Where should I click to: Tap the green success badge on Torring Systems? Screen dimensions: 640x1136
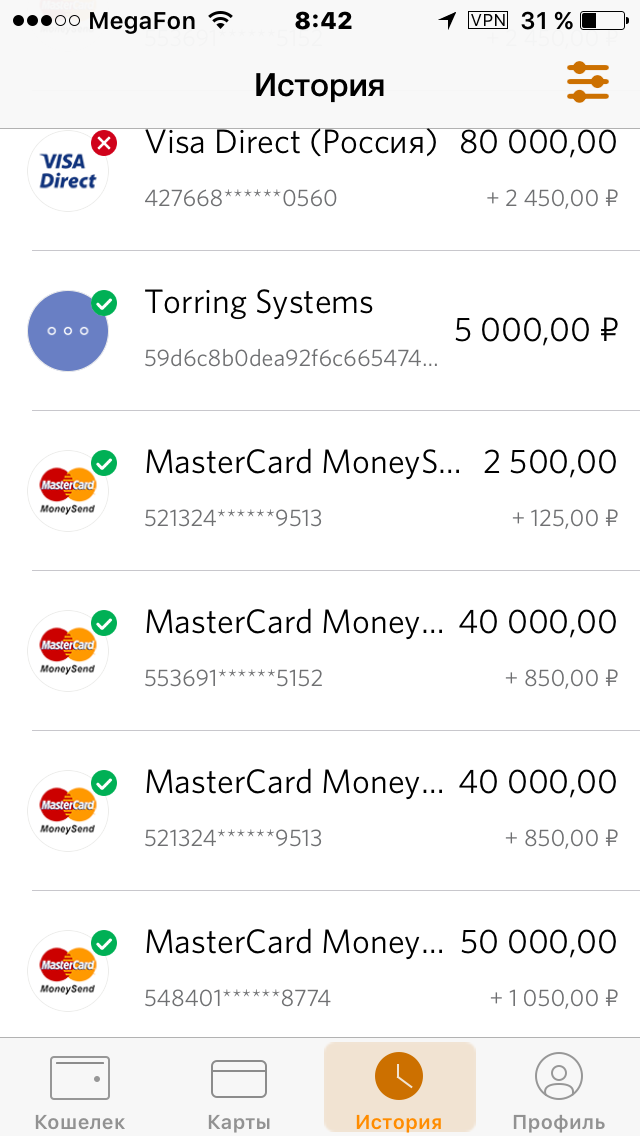(x=104, y=303)
